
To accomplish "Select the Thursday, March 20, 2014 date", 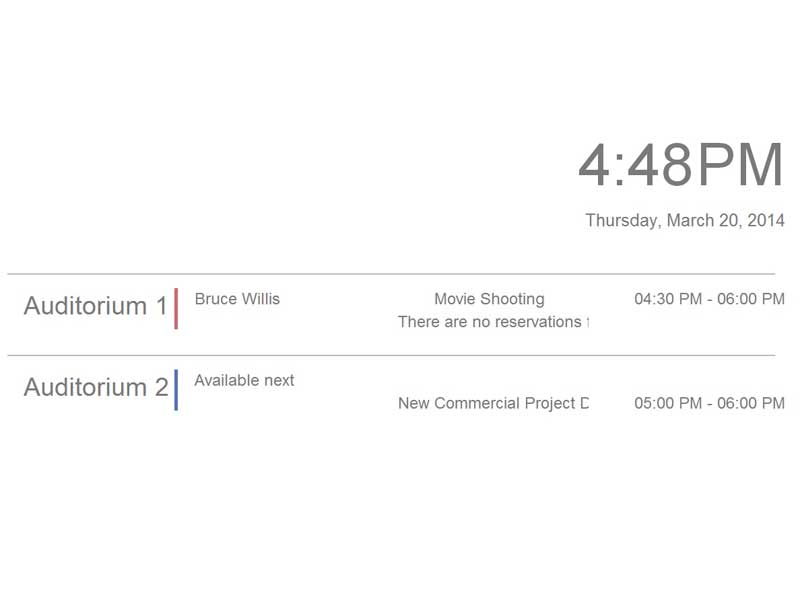I will 685,220.
